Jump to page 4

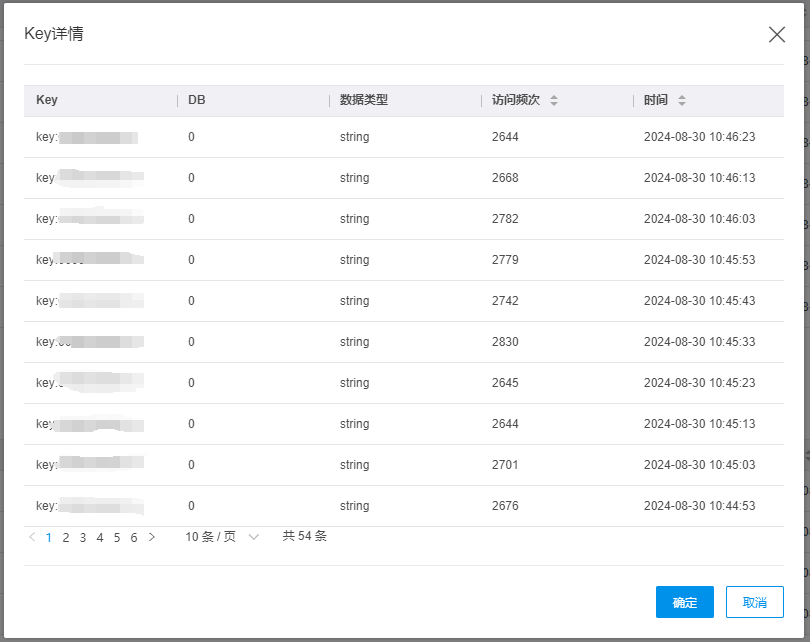pyautogui.click(x=100, y=537)
